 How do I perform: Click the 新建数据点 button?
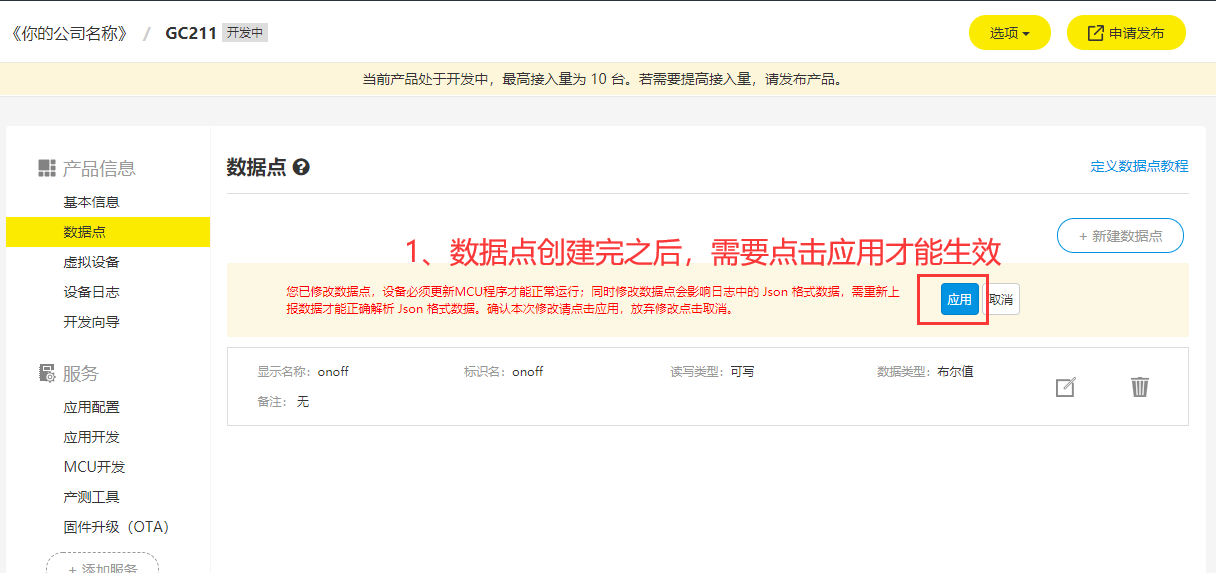pos(1120,236)
